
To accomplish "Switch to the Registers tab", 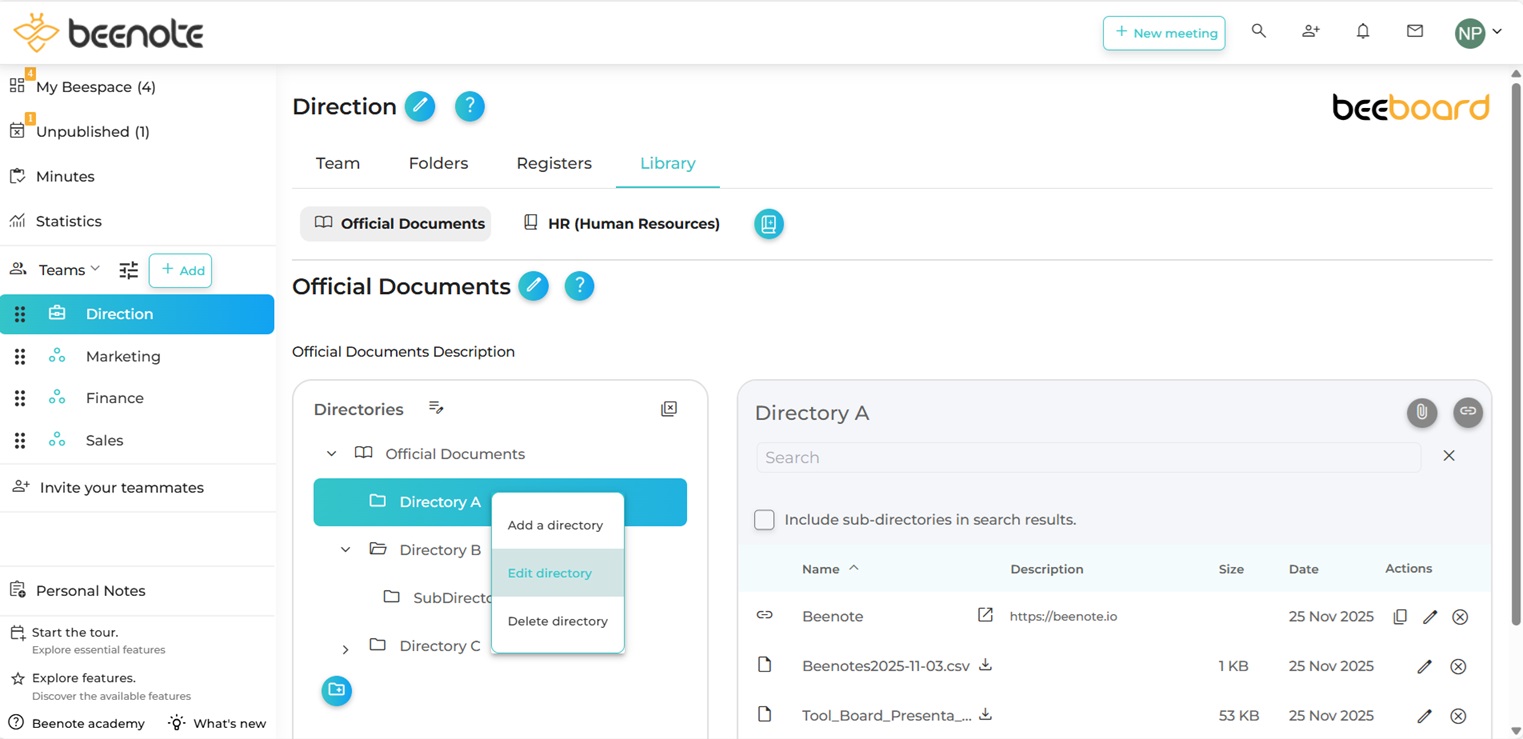I will [x=554, y=163].
